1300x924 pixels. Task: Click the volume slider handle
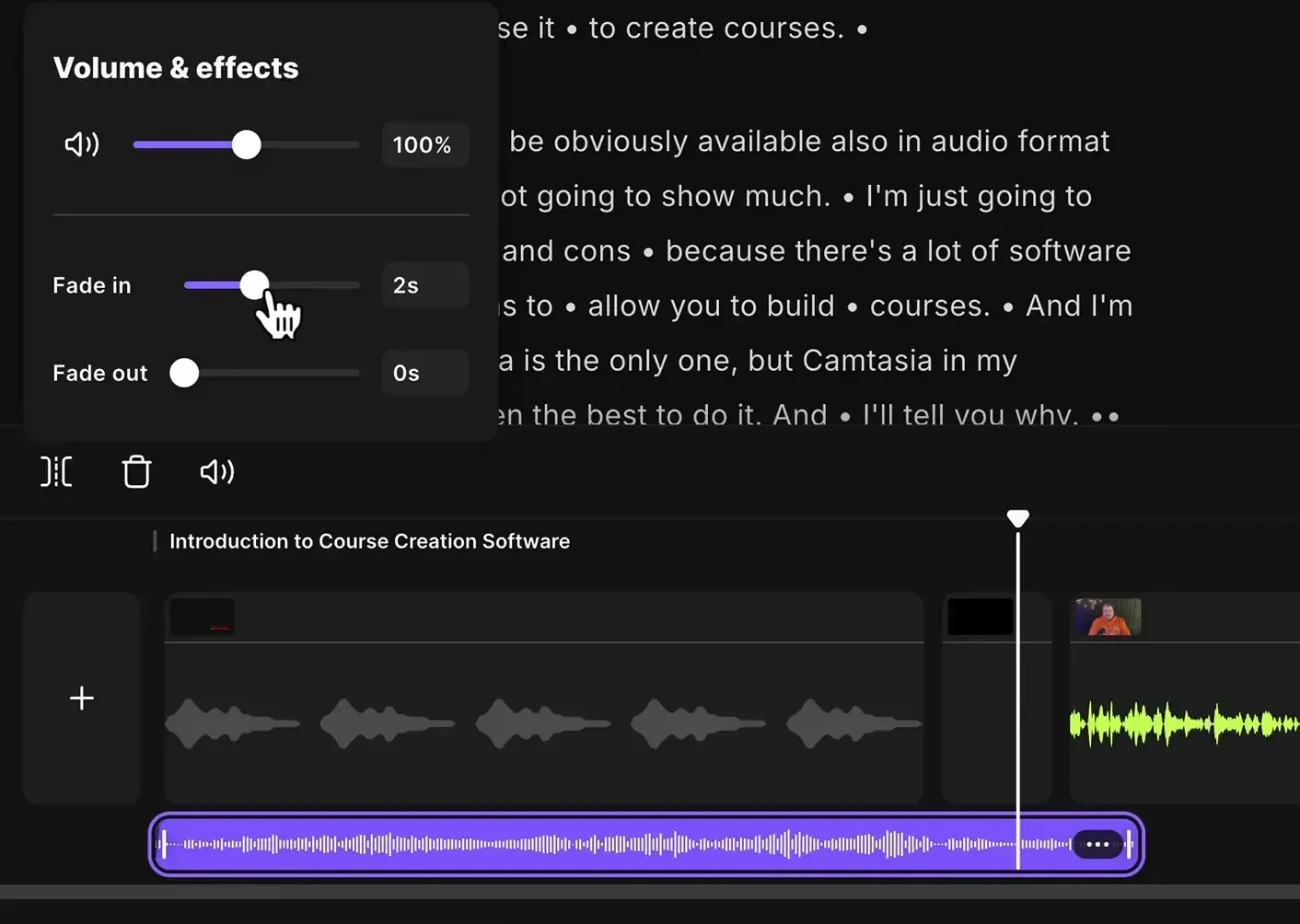point(247,144)
